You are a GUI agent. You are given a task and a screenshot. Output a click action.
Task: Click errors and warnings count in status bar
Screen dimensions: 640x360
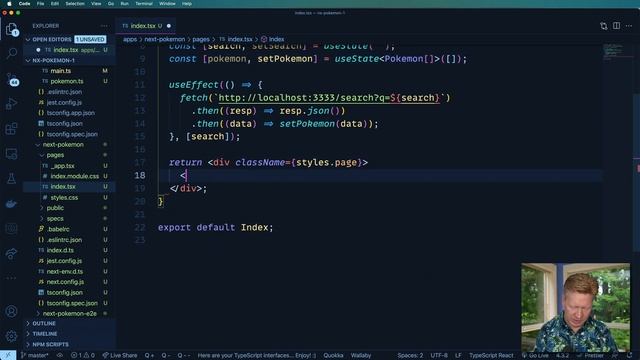(x=82, y=356)
